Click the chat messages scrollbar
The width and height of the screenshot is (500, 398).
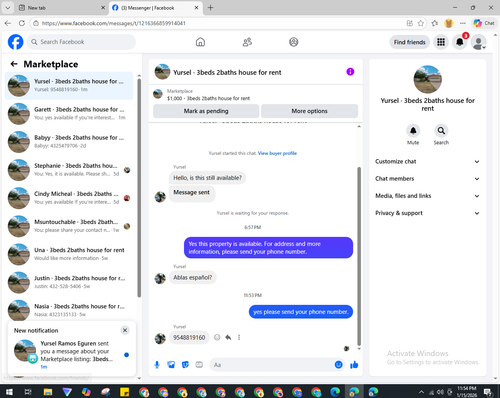pos(359,256)
